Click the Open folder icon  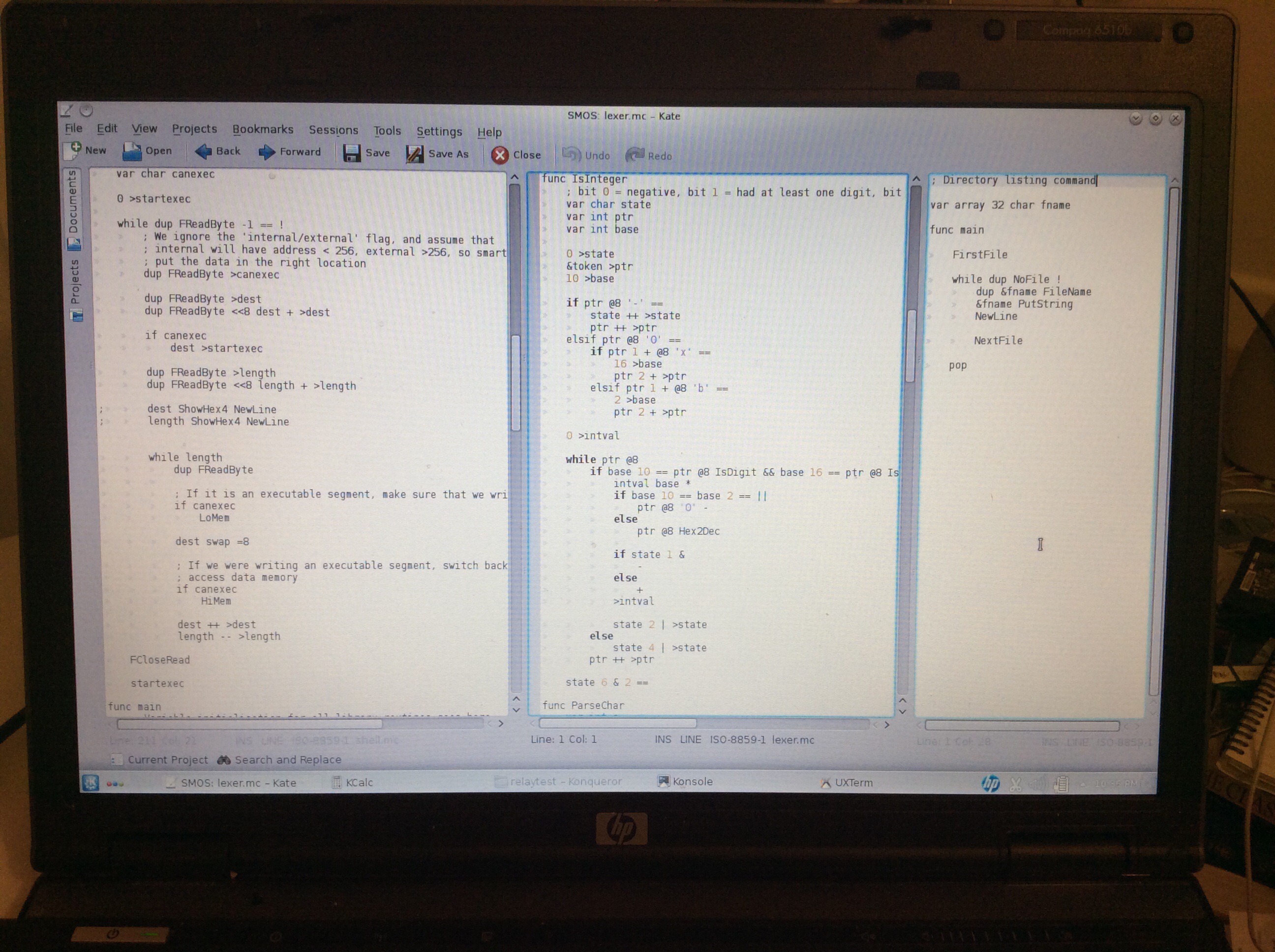pyautogui.click(x=132, y=151)
